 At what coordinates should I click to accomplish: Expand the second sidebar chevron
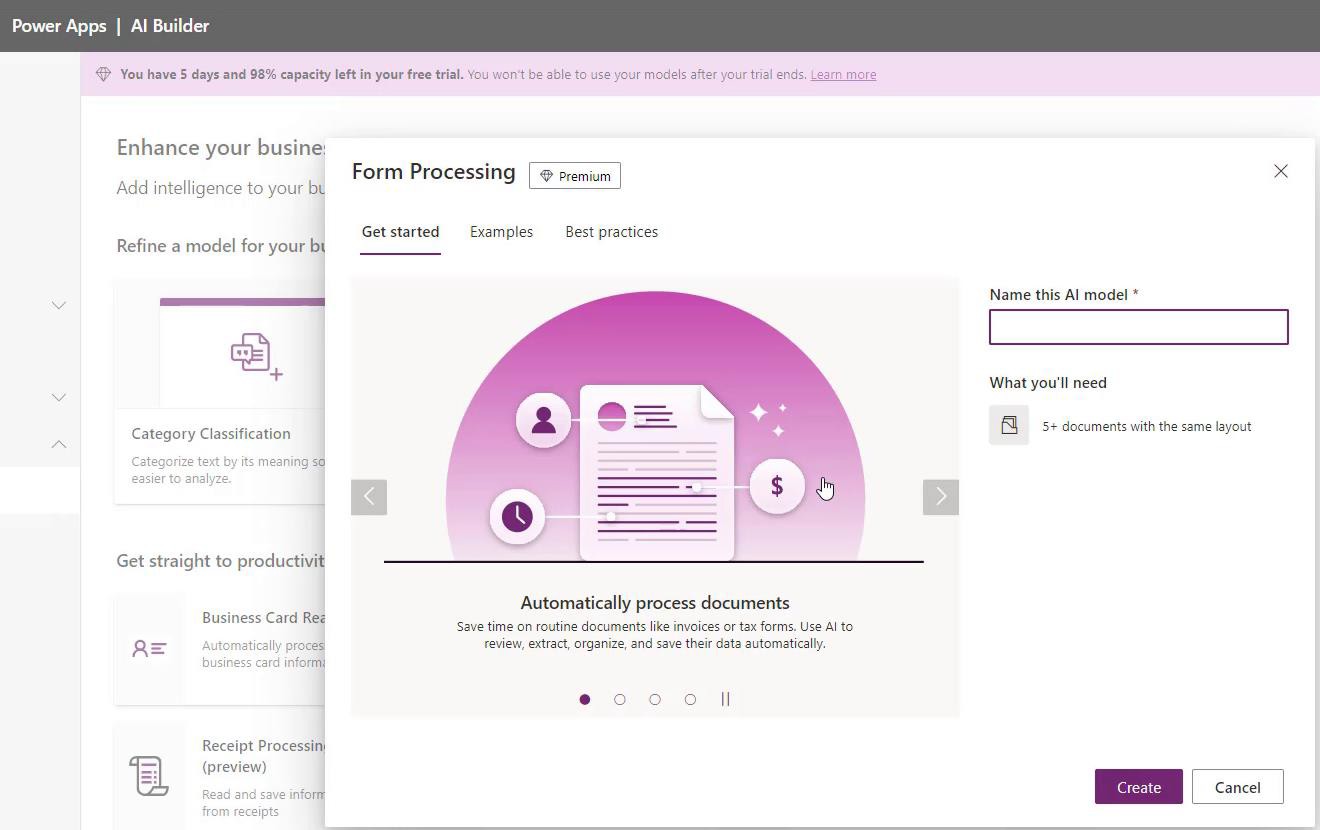click(x=59, y=397)
